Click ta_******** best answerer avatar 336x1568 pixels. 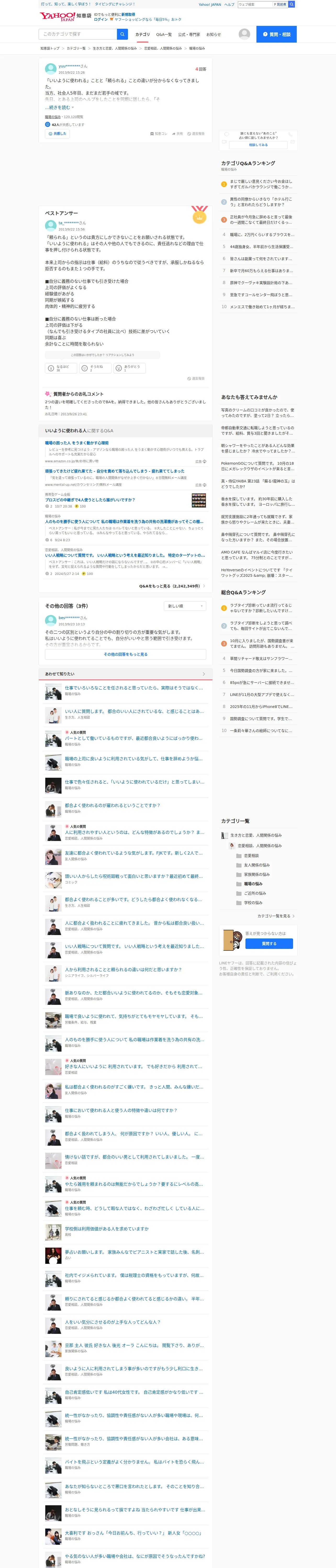pyautogui.click(x=51, y=225)
